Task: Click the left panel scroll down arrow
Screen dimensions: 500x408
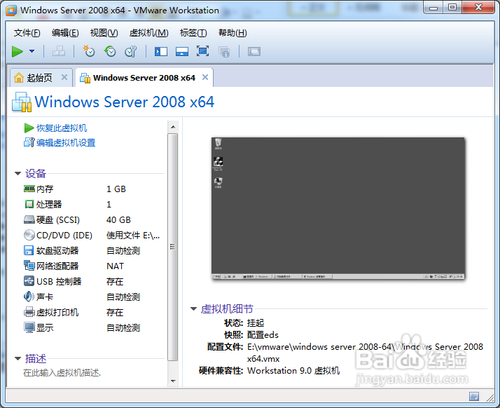Action: pos(173,381)
